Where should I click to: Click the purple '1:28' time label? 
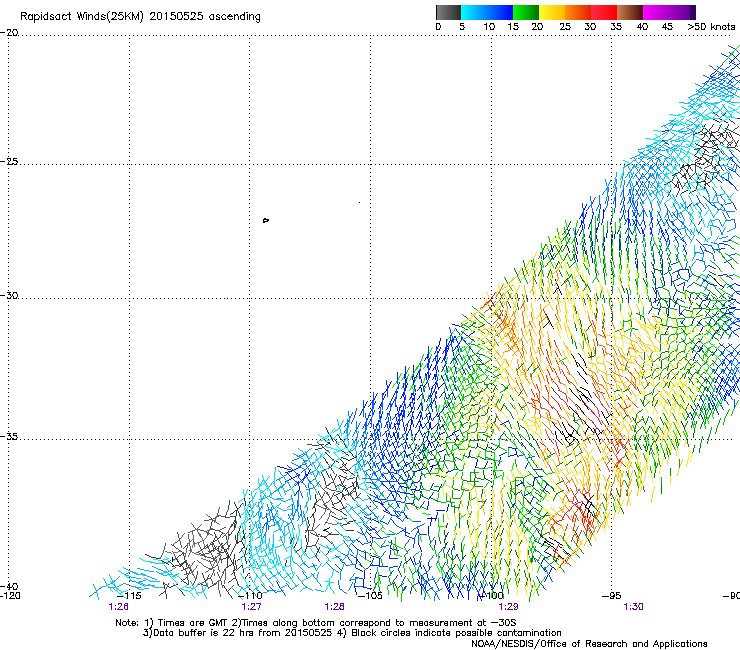tap(334, 607)
